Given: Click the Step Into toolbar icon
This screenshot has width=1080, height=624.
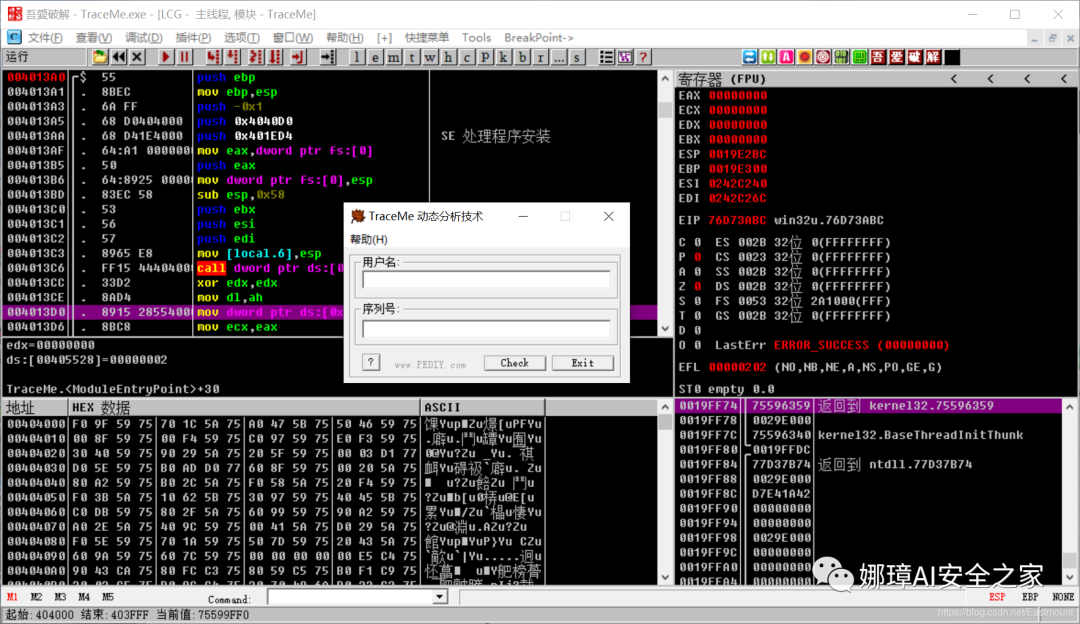Looking at the screenshot, I should coord(214,57).
